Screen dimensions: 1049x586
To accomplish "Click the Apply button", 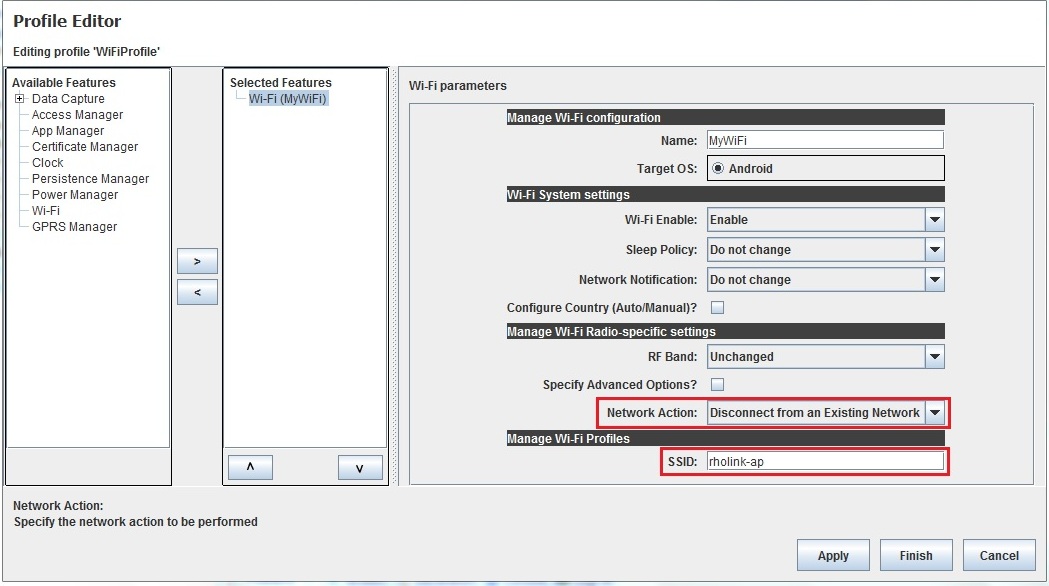I will click(x=833, y=555).
